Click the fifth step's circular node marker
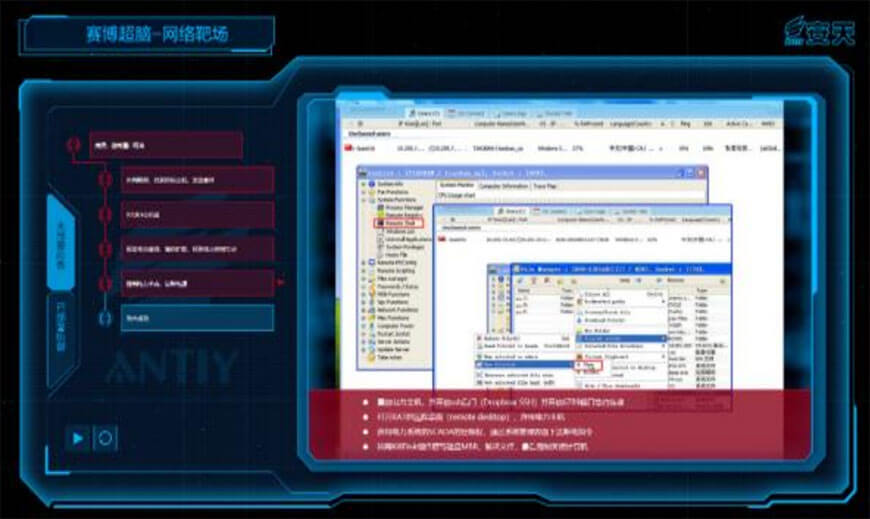 [x=105, y=284]
